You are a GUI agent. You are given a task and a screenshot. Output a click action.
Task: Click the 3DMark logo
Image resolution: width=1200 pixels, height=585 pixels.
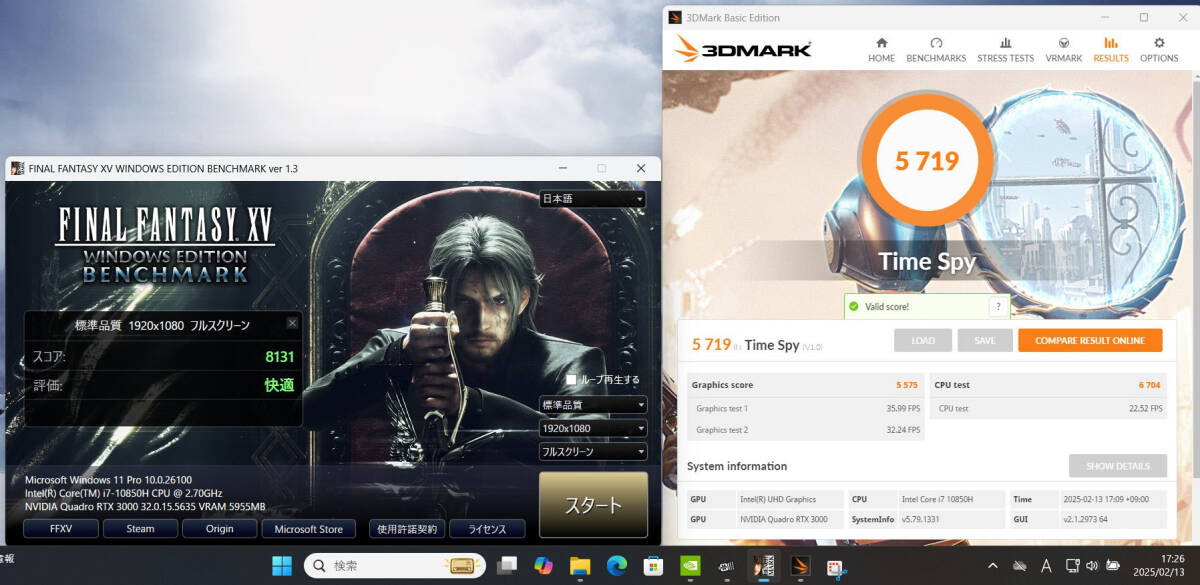742,49
